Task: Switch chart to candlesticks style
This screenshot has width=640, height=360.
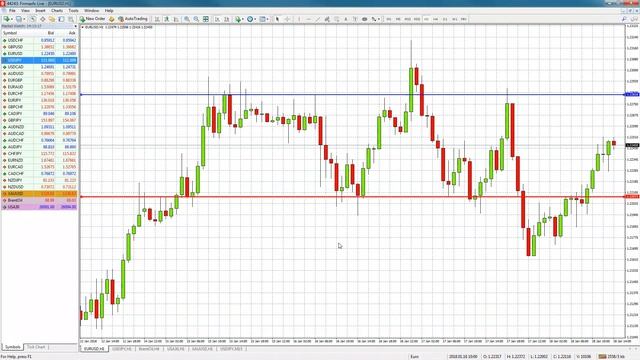Action: click(167, 19)
